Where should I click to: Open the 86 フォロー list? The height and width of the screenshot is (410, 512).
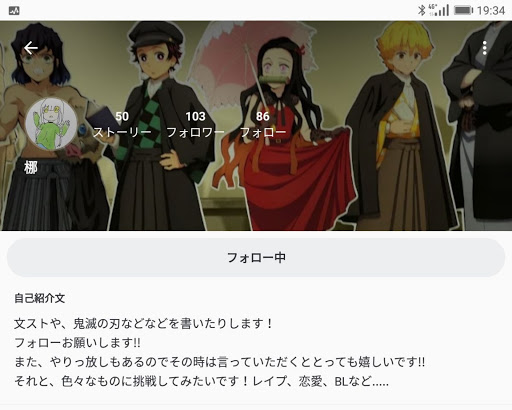pos(263,124)
